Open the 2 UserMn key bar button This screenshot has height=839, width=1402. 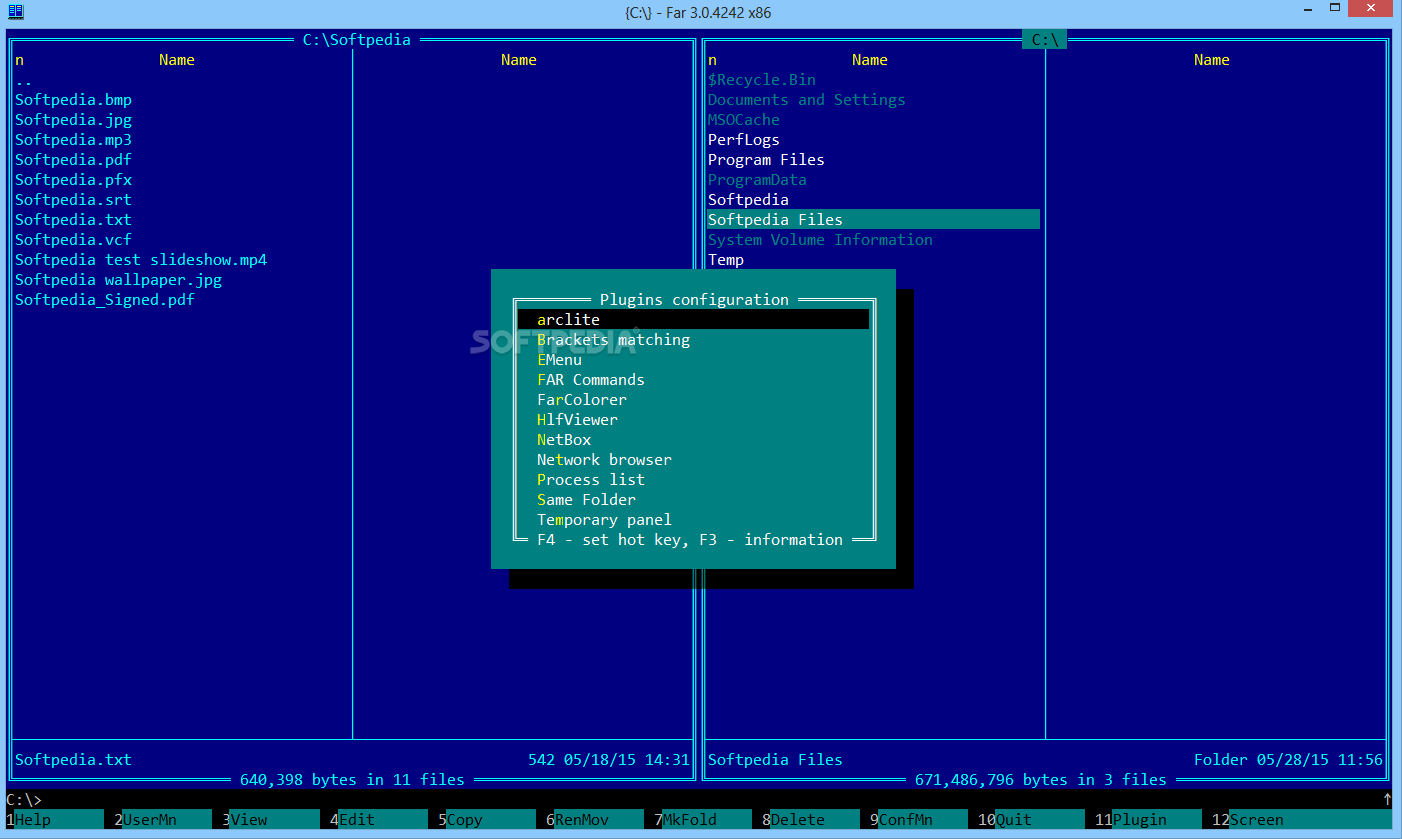point(162,819)
